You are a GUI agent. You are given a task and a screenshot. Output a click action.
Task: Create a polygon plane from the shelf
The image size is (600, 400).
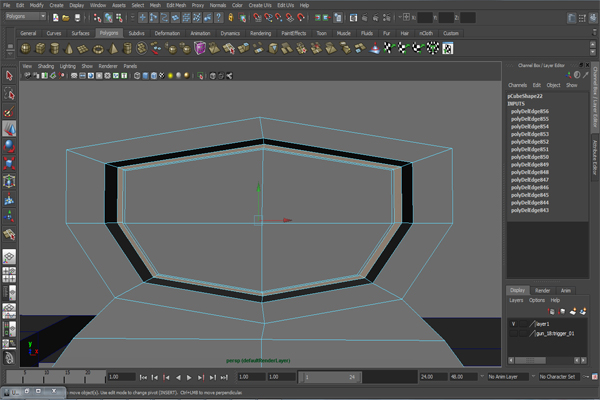pyautogui.click(x=83, y=49)
